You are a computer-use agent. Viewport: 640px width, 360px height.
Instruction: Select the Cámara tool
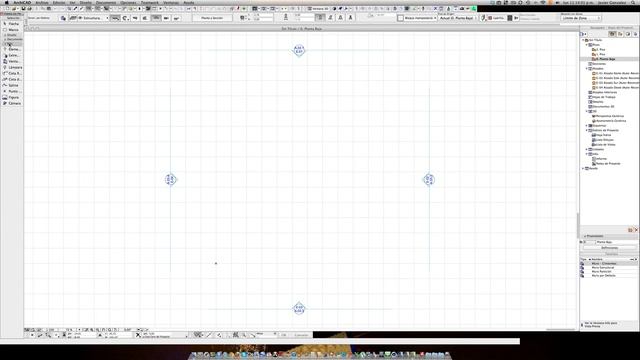[11, 104]
